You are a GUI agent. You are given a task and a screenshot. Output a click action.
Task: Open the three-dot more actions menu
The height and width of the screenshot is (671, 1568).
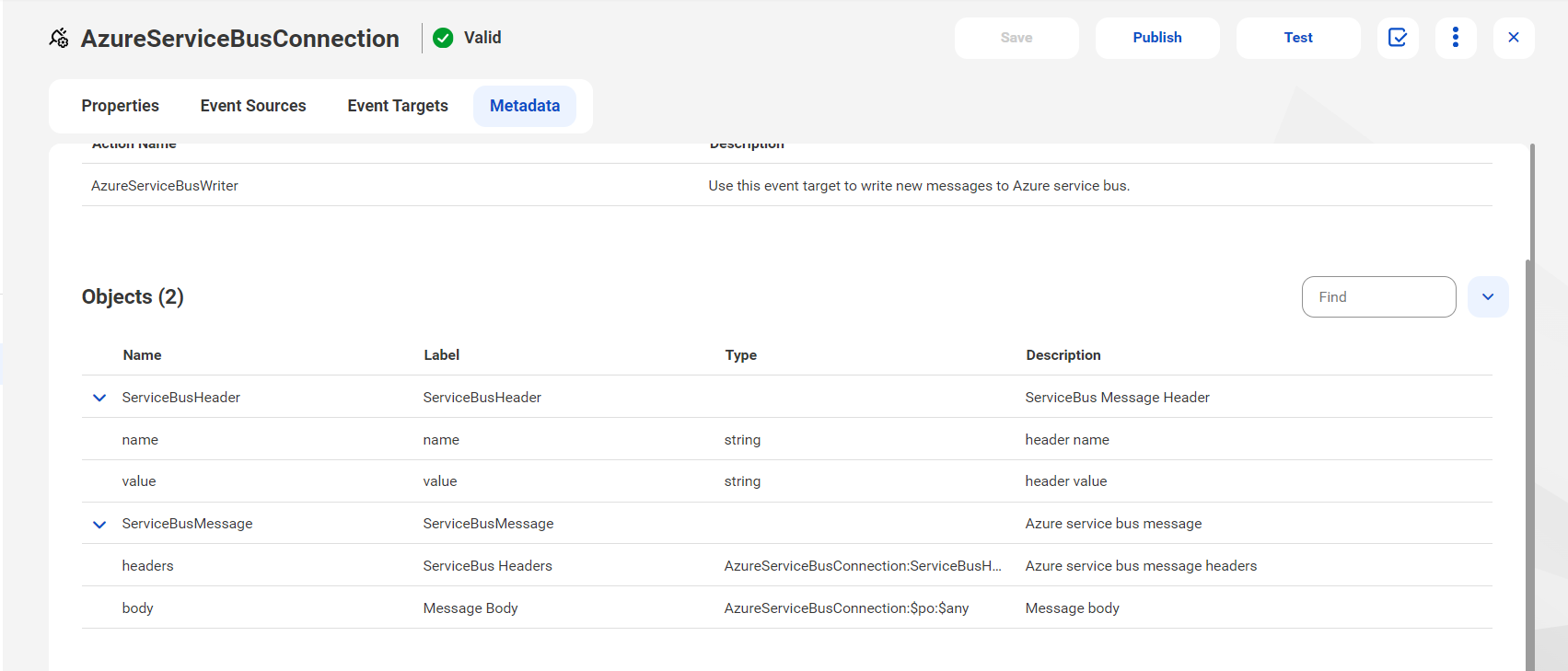(x=1456, y=38)
